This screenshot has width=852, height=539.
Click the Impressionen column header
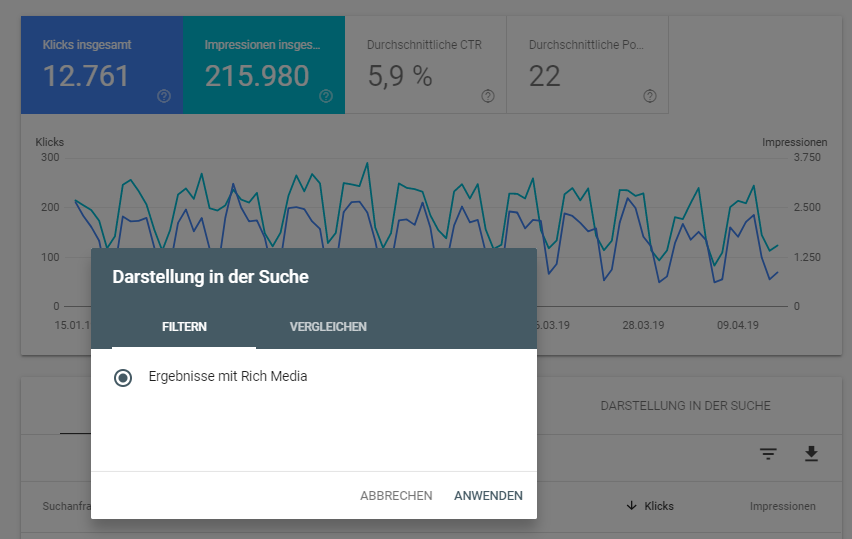[782, 506]
